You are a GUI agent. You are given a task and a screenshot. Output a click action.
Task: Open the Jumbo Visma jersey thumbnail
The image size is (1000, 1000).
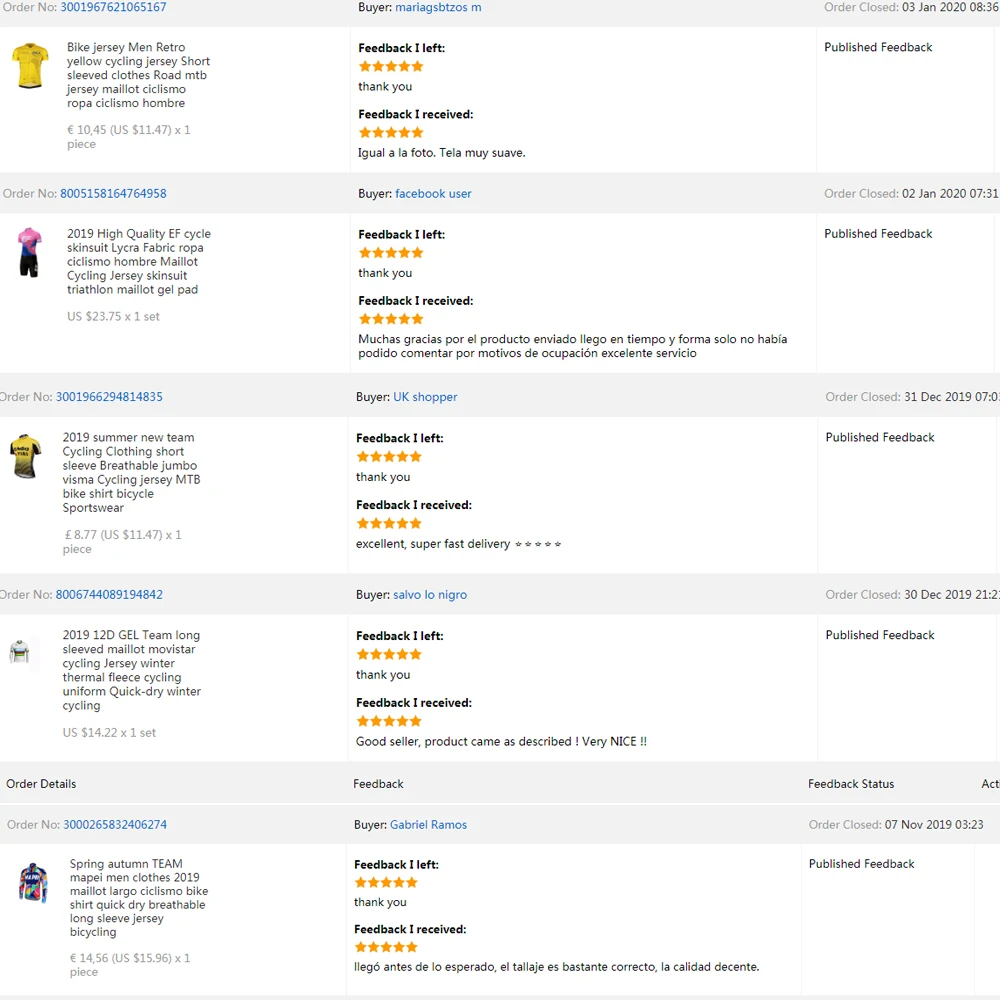[x=25, y=456]
